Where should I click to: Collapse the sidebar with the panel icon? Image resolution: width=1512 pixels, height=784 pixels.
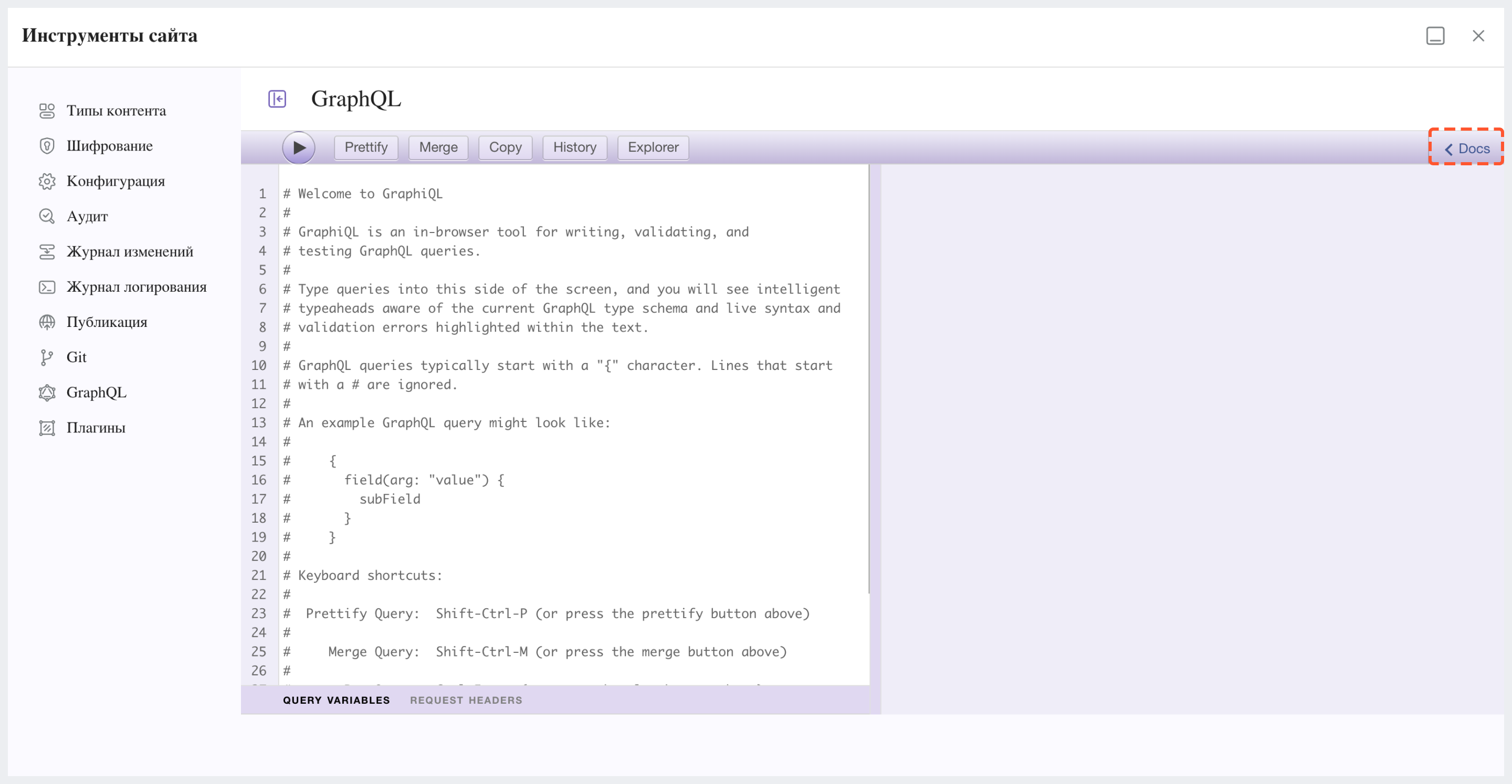click(x=277, y=99)
